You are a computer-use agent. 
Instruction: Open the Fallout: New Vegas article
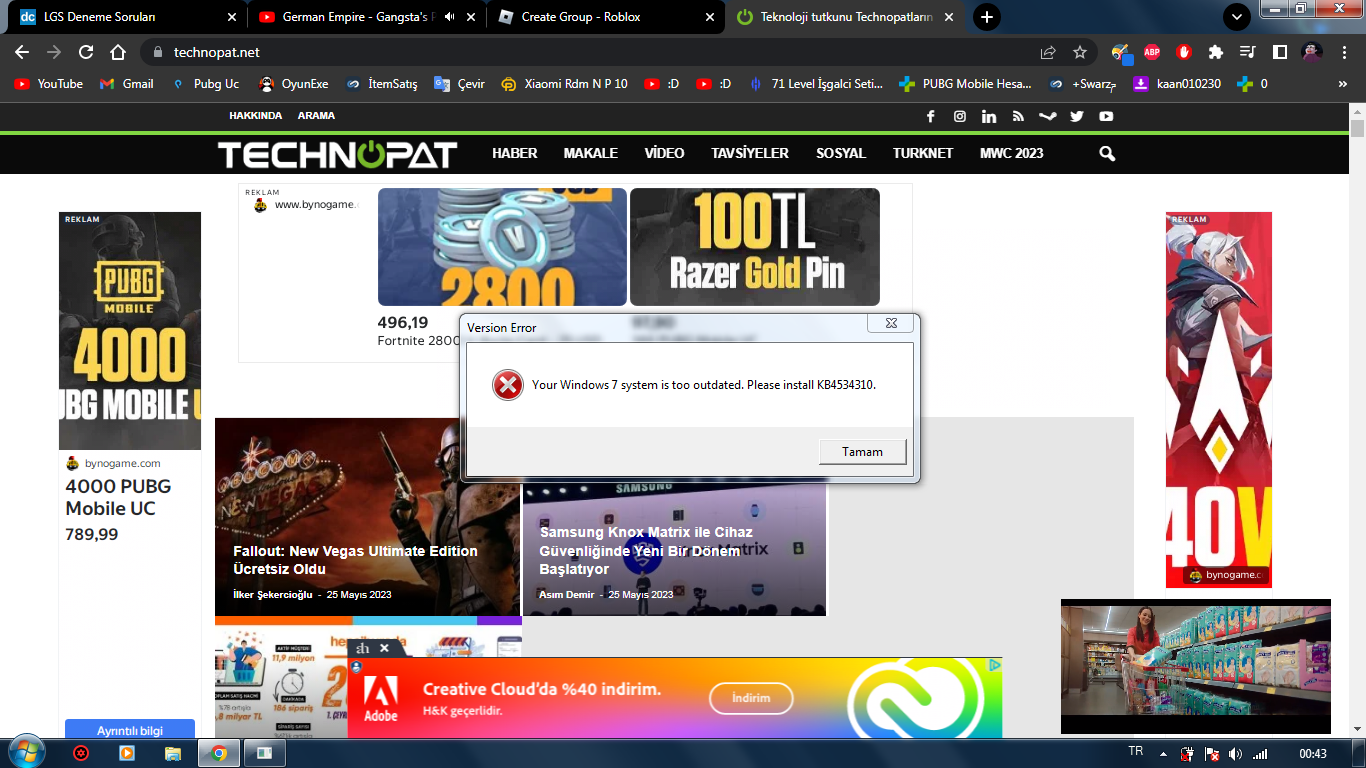coord(355,560)
